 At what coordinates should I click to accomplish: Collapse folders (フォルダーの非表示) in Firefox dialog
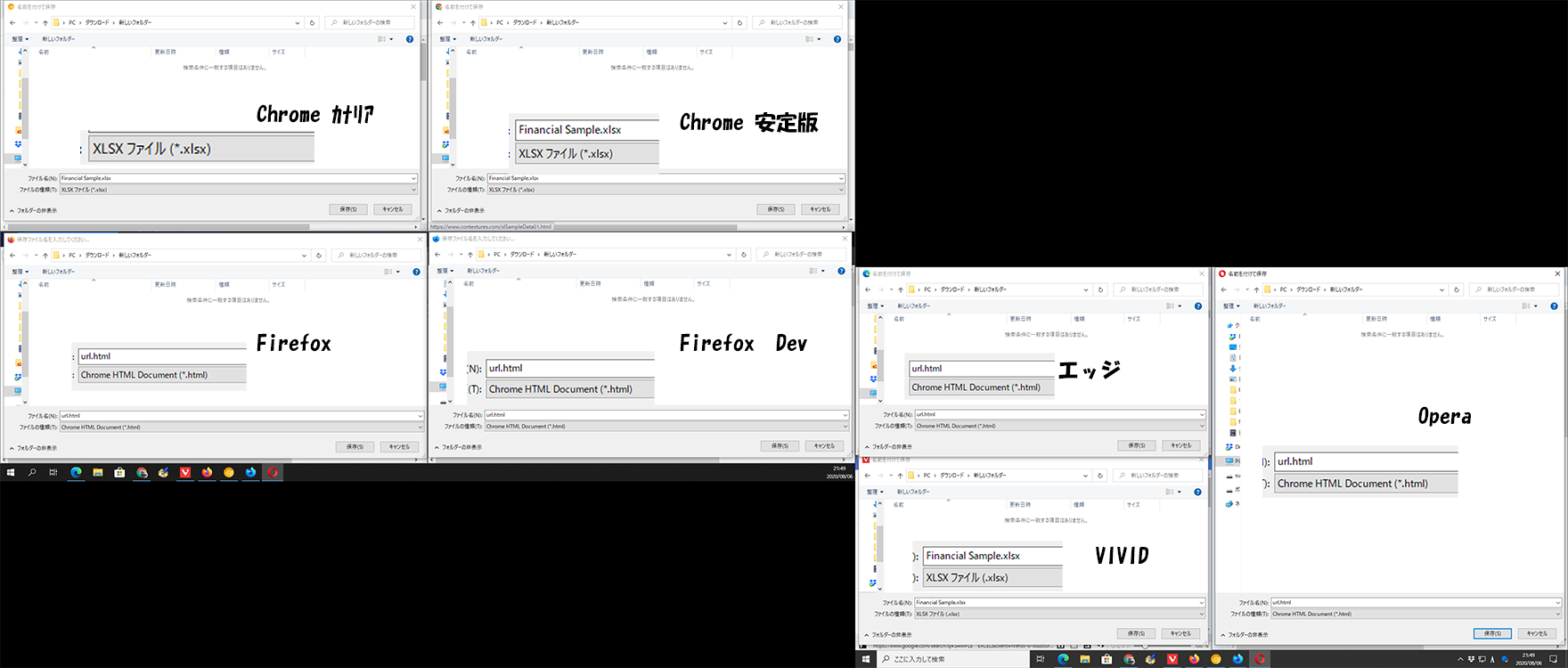[x=34, y=448]
